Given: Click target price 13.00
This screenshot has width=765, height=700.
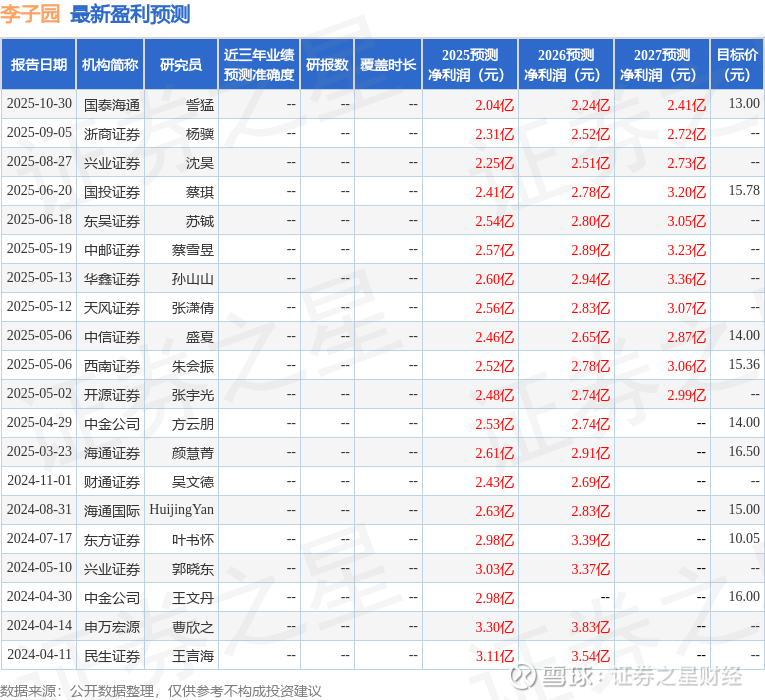Looking at the screenshot, I should pyautogui.click(x=744, y=103).
